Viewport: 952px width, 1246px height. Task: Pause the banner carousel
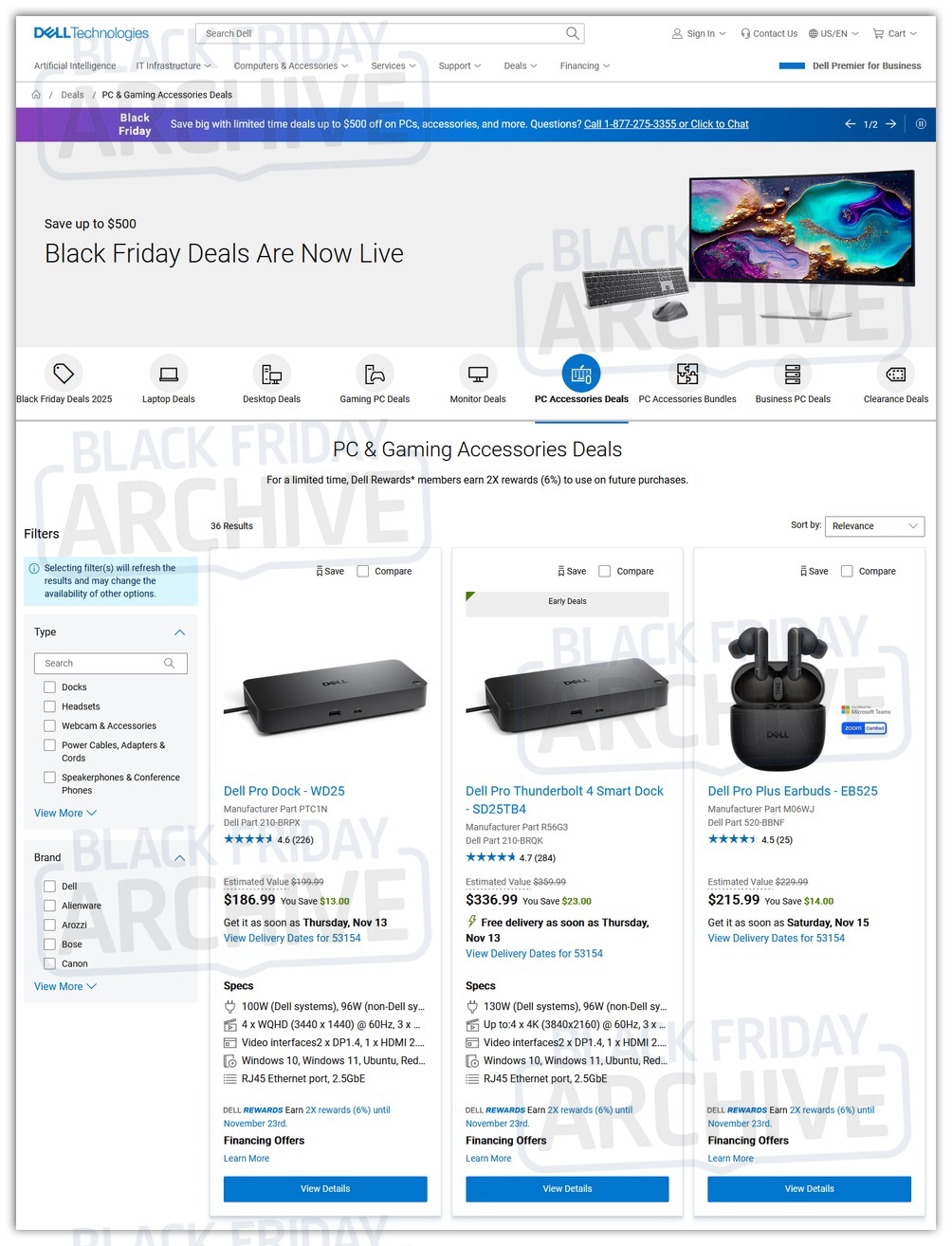920,124
